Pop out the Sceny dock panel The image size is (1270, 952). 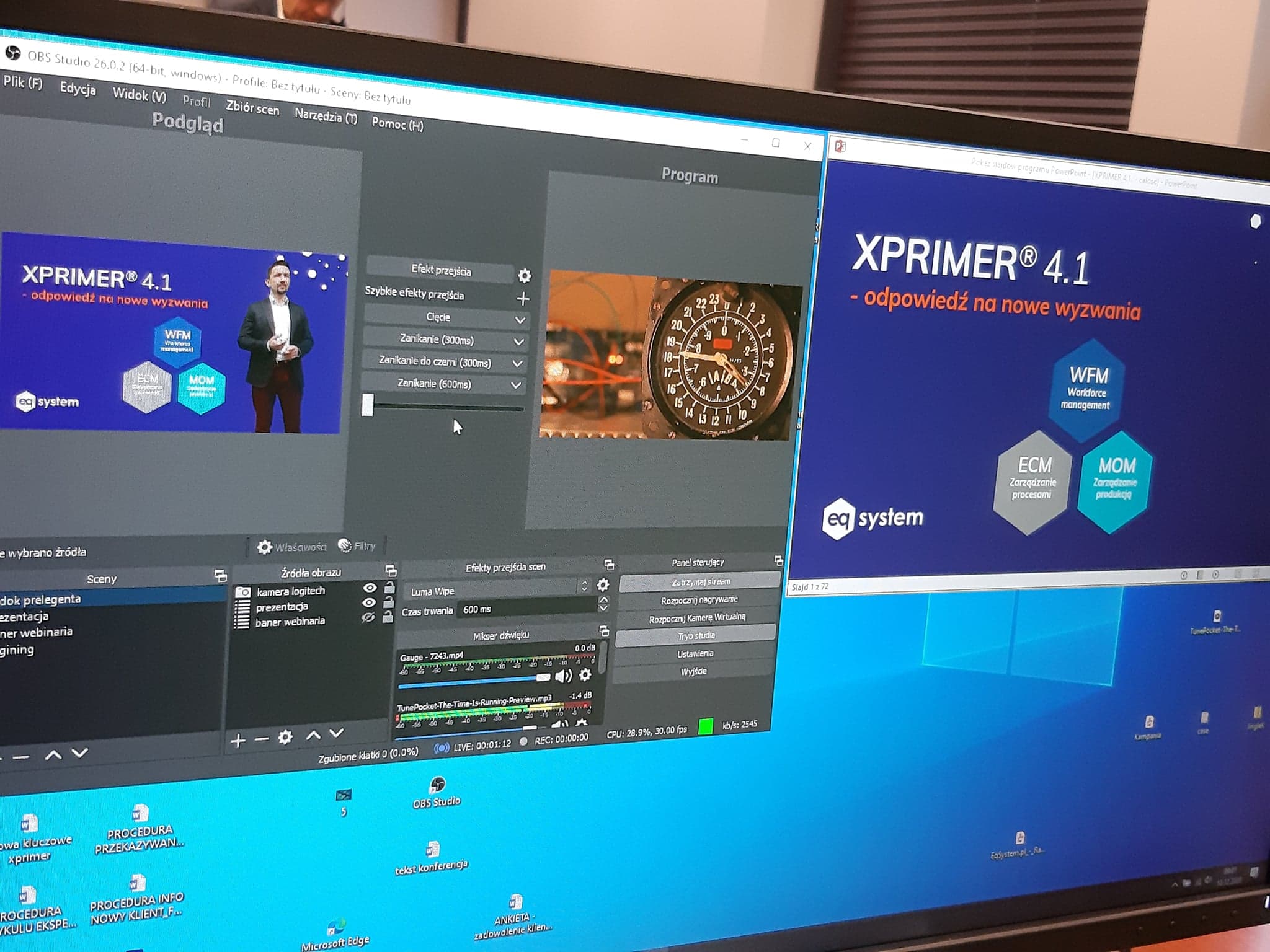221,576
